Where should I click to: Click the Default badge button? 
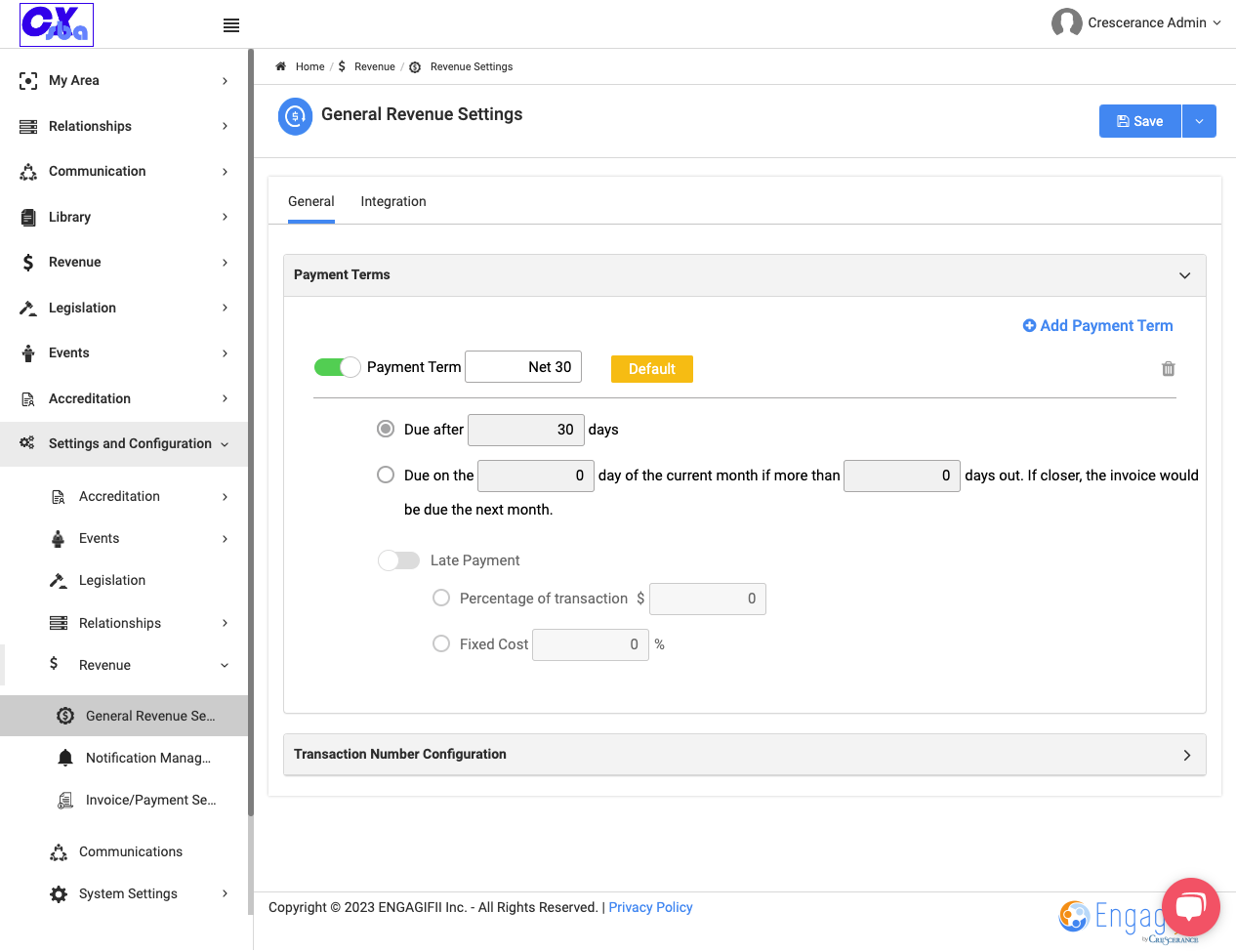(x=652, y=369)
